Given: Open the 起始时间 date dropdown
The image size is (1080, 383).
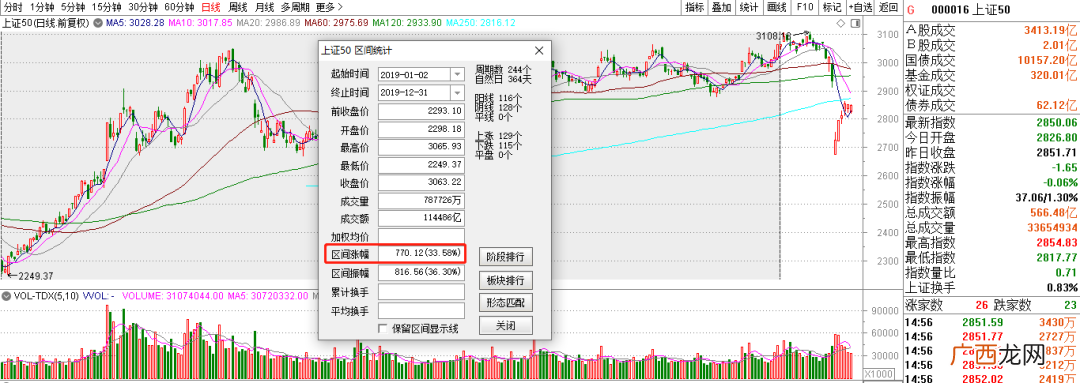Looking at the screenshot, I should [x=457, y=74].
